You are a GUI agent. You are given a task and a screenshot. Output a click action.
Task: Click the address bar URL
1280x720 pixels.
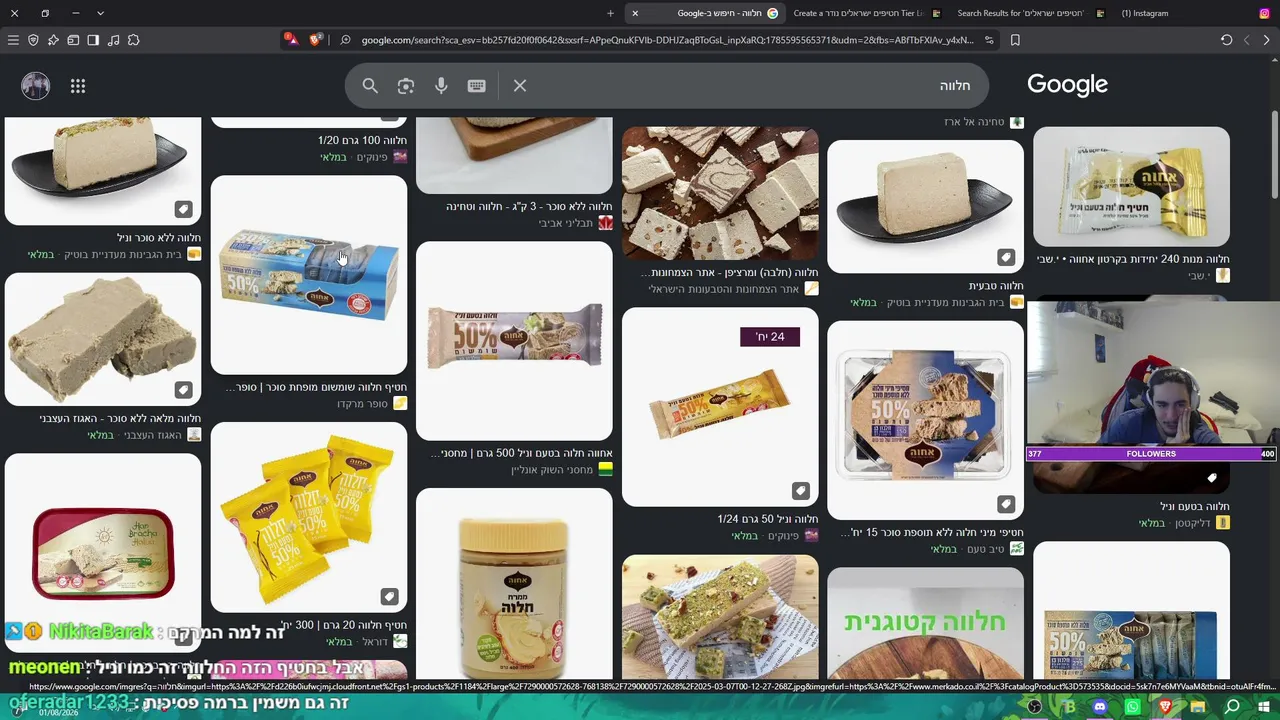click(667, 40)
